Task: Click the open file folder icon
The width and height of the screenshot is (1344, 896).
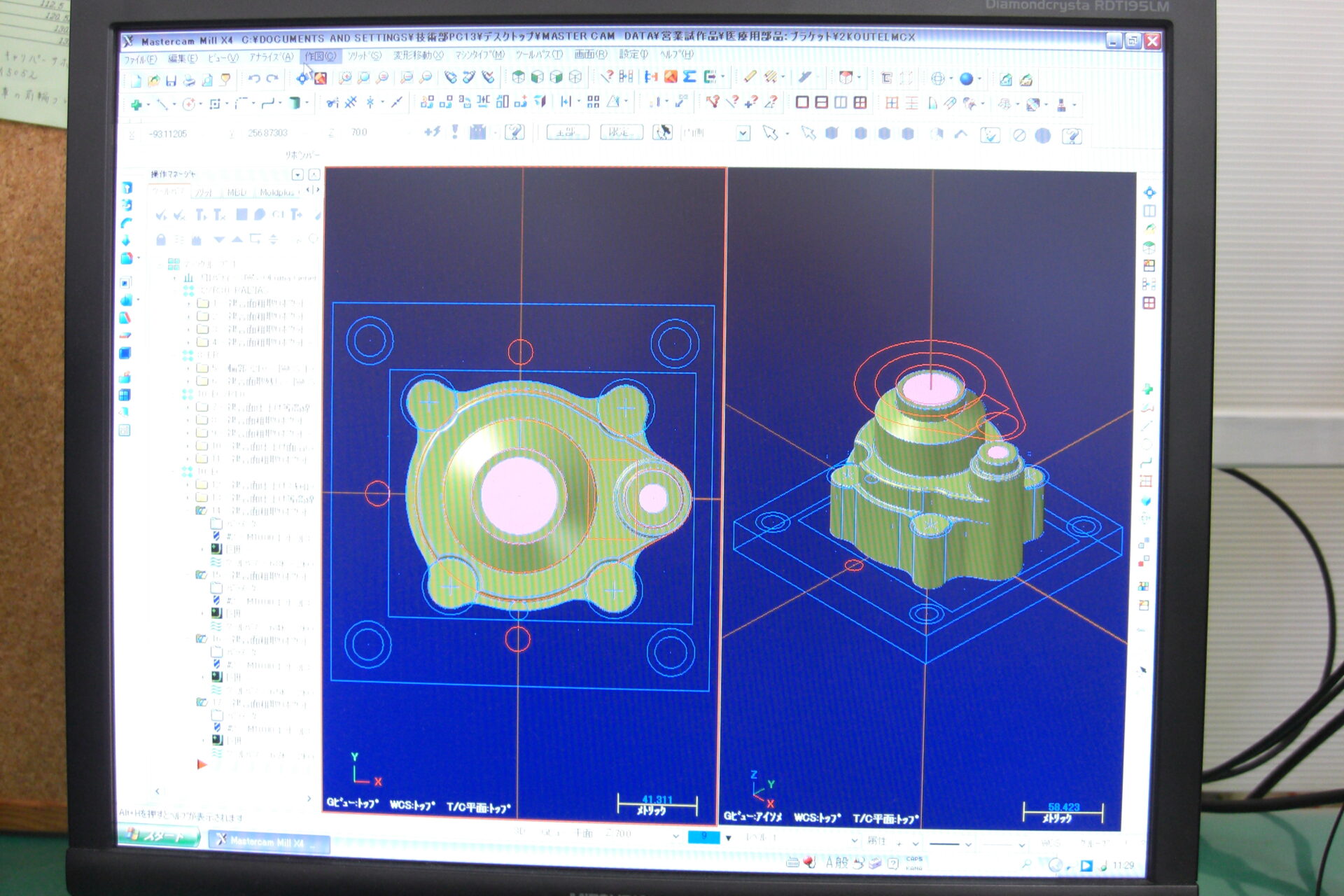Action: click(154, 80)
